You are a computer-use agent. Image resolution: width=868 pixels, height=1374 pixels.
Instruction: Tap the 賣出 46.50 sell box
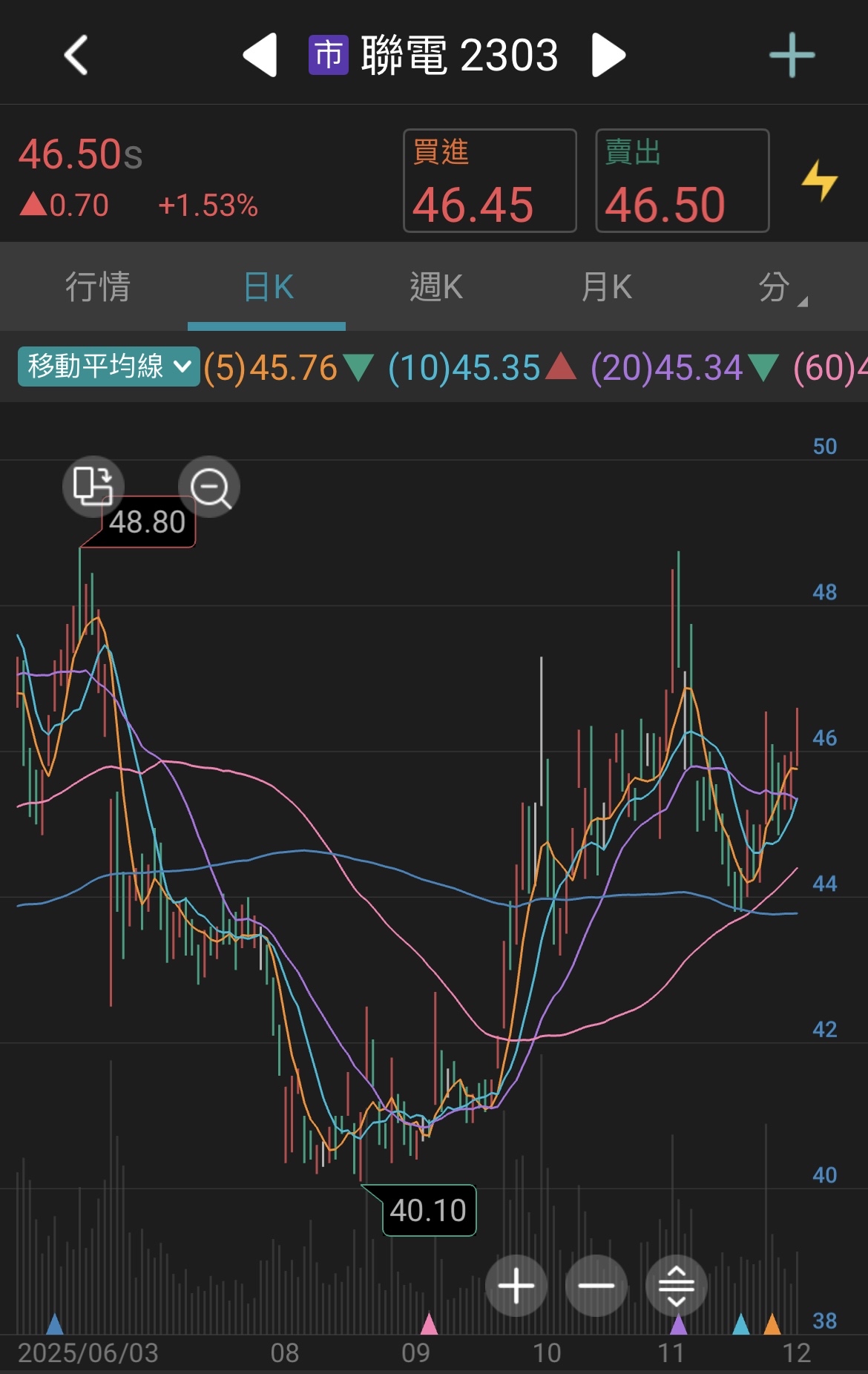[683, 180]
